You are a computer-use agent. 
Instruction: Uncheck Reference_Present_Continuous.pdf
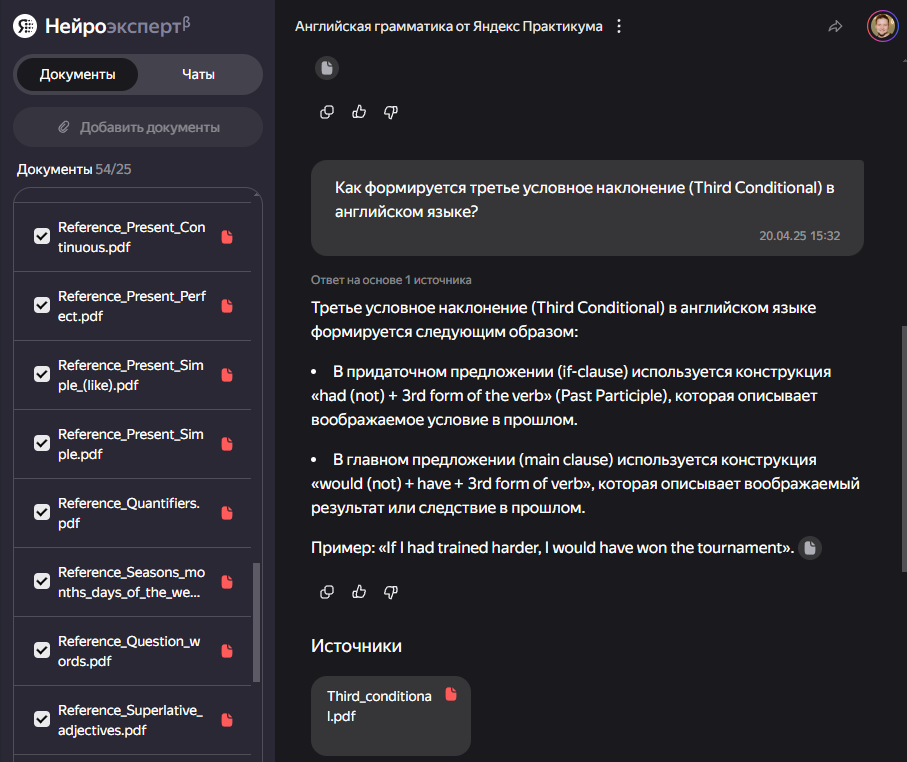[x=42, y=236]
